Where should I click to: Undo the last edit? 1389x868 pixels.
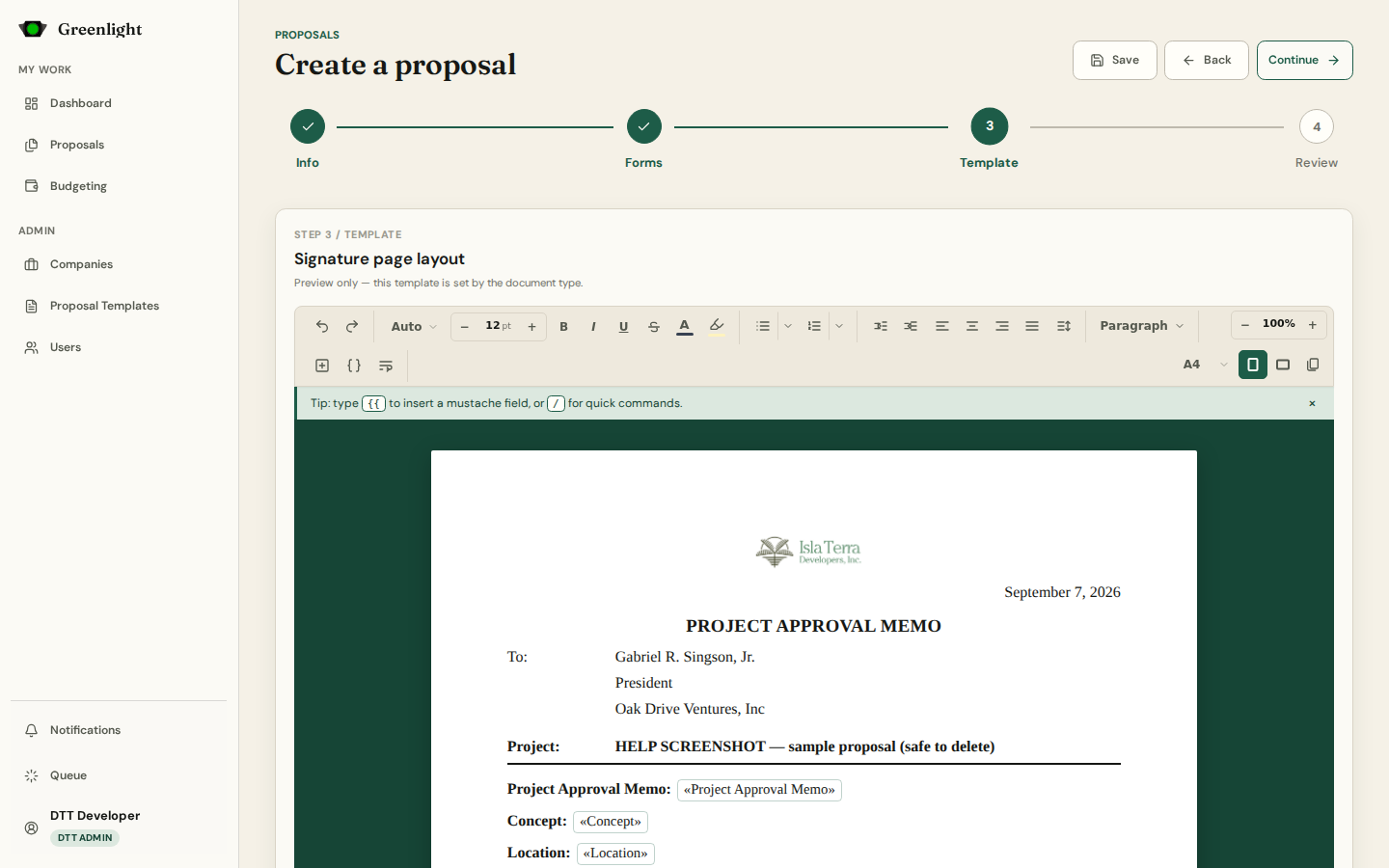322,327
